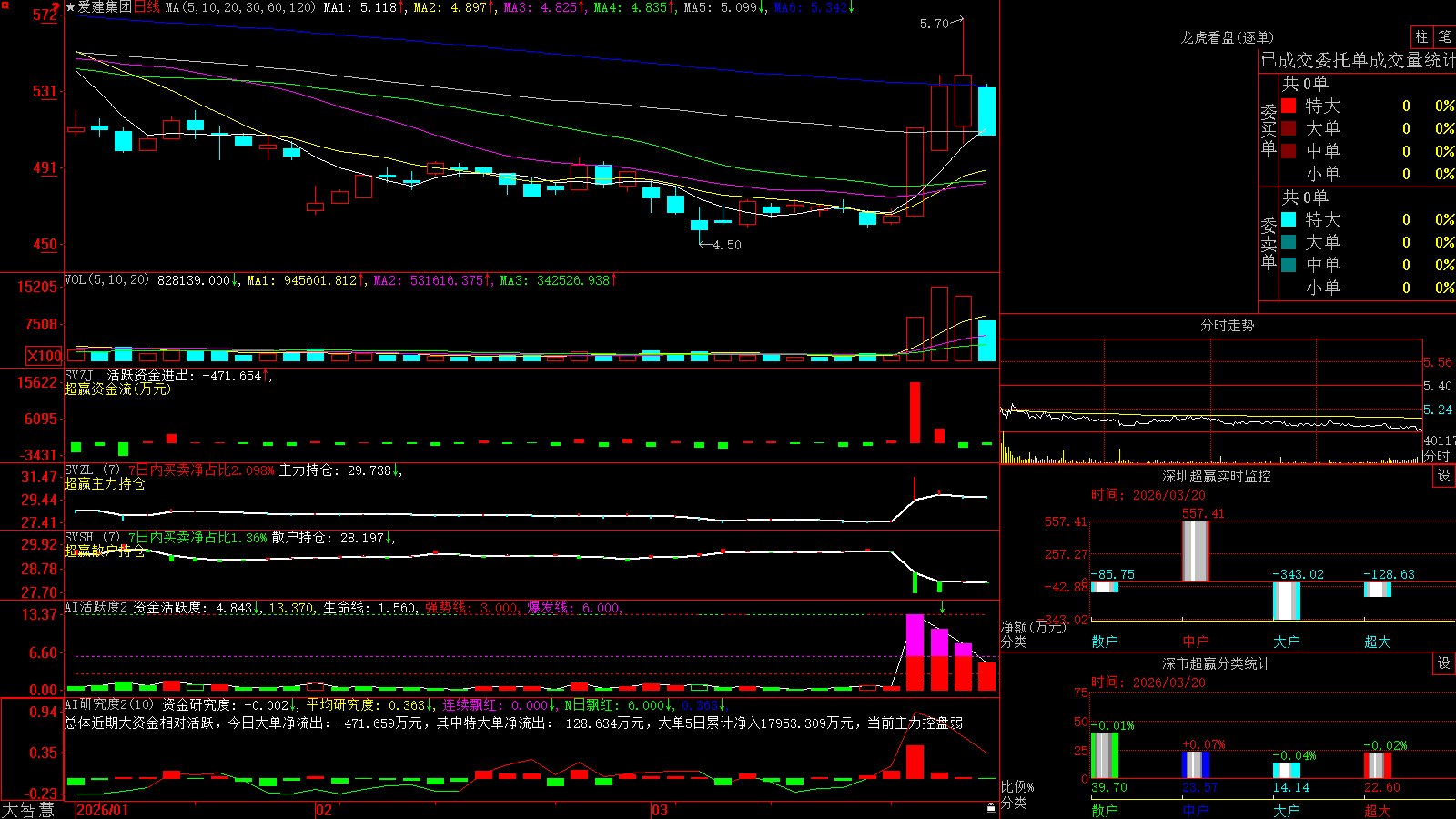Click the teal 大单 swatch under 委卖单
Image resolution: width=1456 pixels, height=819 pixels.
click(x=1289, y=242)
